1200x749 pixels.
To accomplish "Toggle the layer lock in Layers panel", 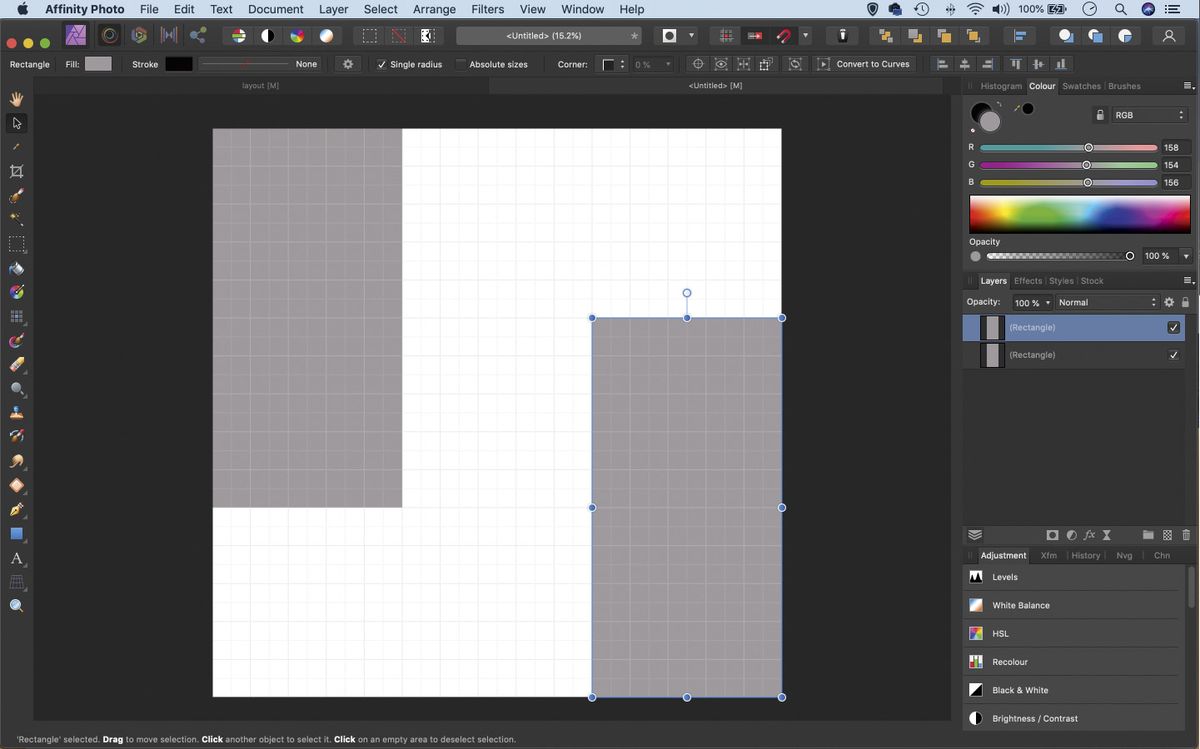I will click(1186, 302).
